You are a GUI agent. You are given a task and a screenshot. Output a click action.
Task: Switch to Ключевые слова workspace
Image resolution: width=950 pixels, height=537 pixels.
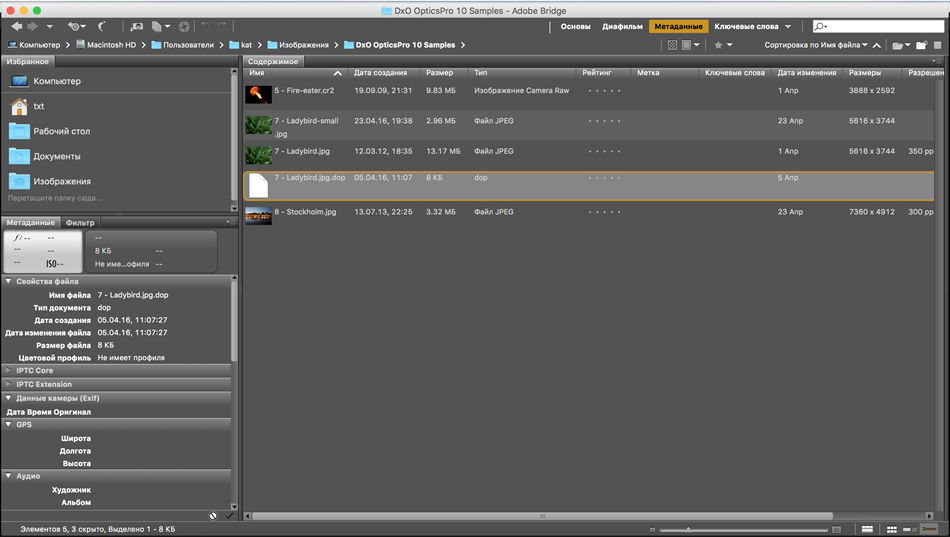tap(746, 27)
